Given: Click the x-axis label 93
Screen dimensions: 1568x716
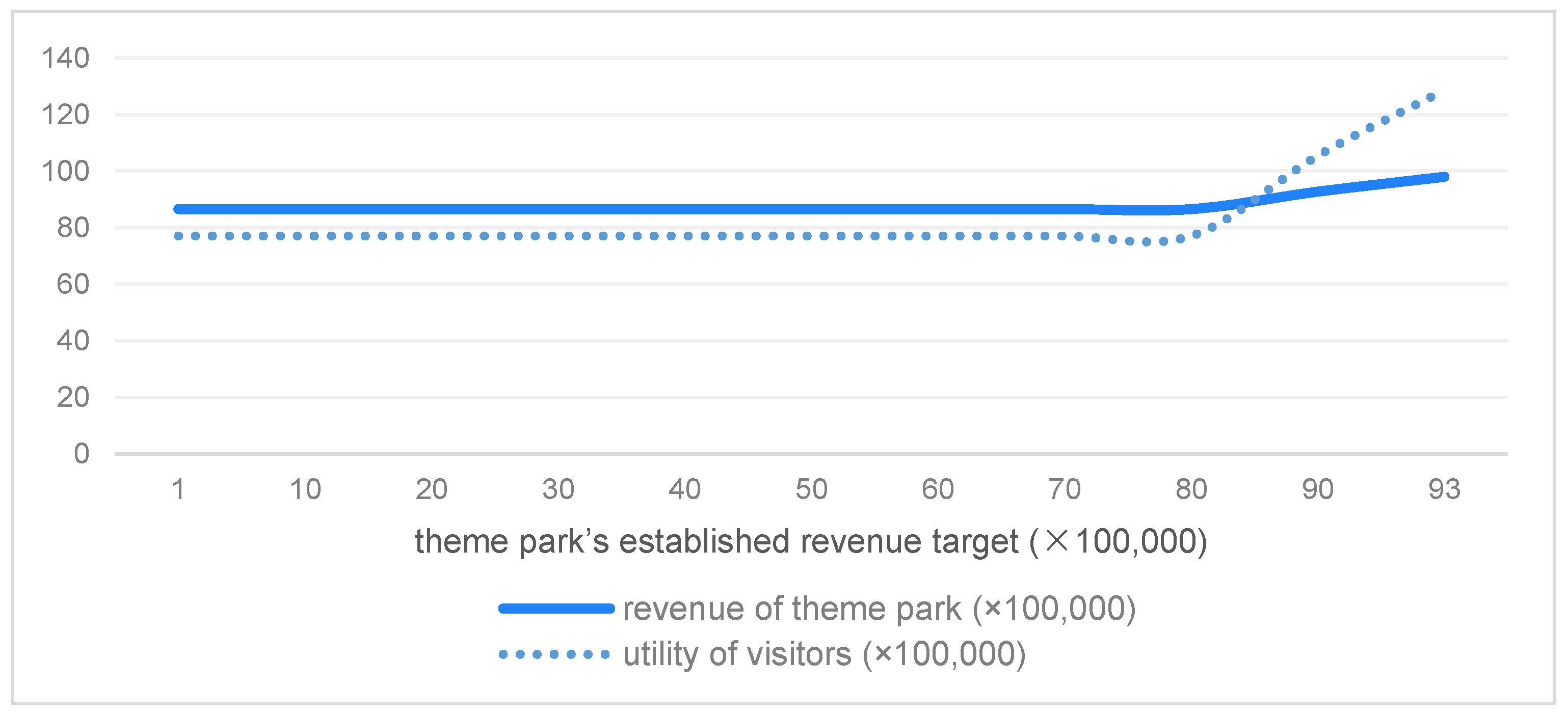Looking at the screenshot, I should point(1445,490).
